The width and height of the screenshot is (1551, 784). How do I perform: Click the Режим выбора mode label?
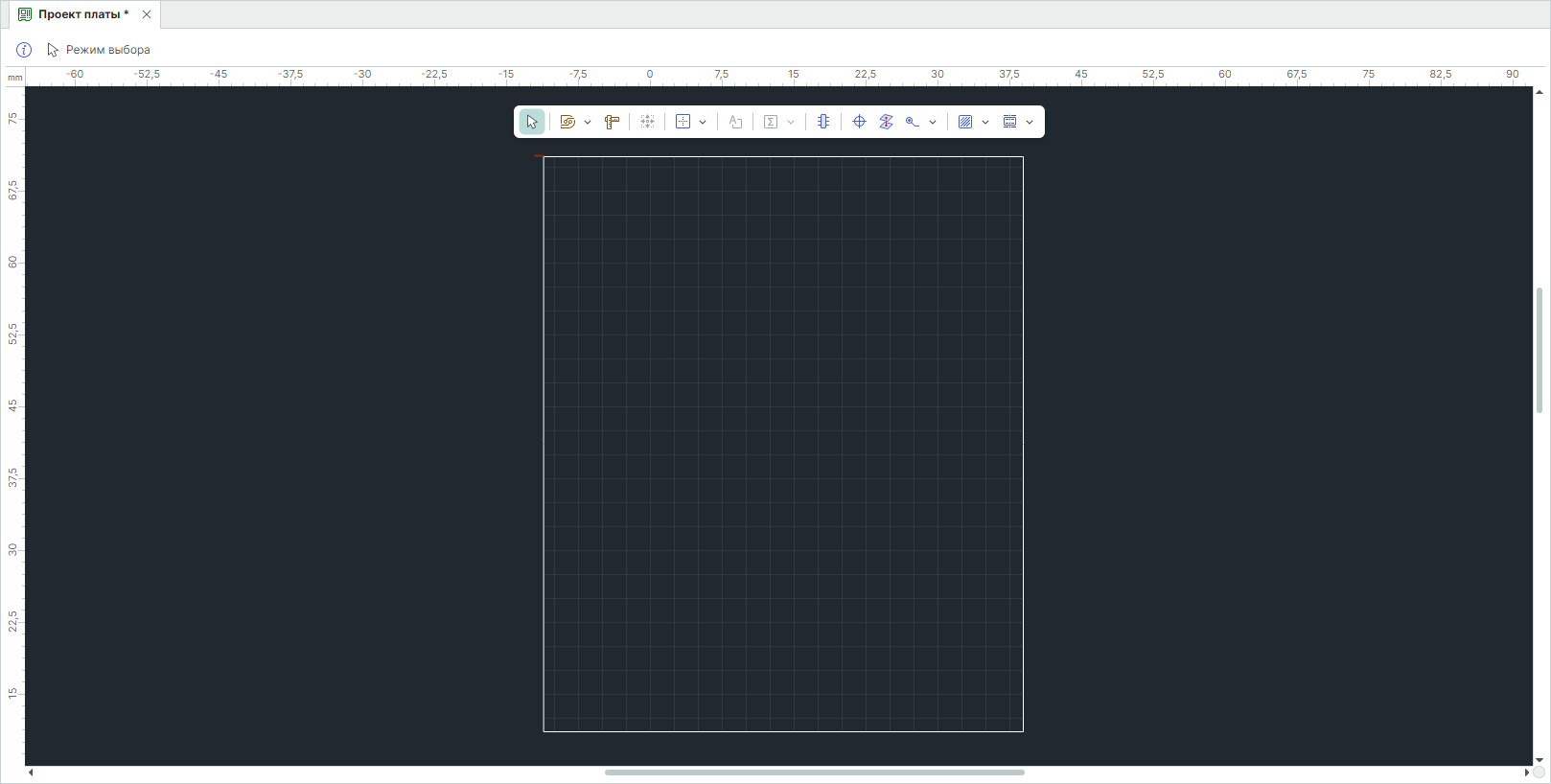click(x=107, y=50)
